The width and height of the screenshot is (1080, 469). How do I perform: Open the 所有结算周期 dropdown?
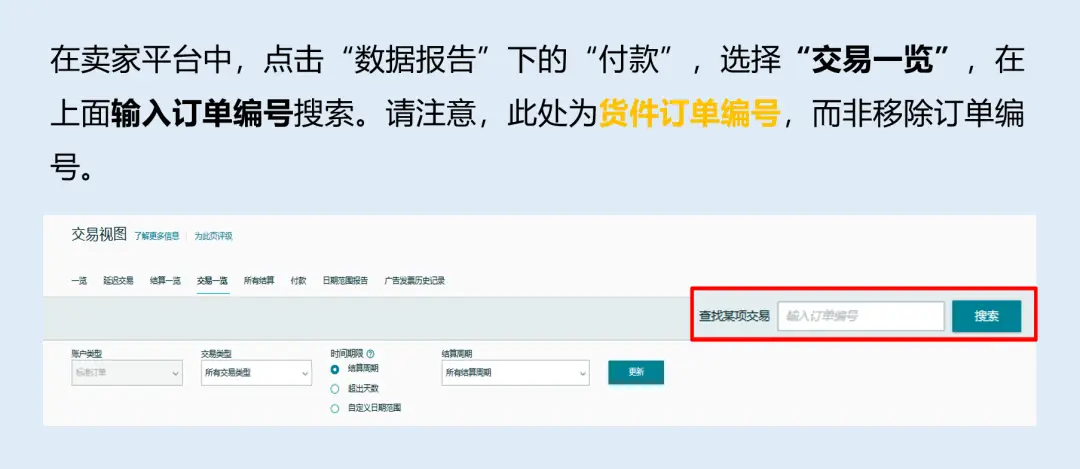[x=515, y=373]
